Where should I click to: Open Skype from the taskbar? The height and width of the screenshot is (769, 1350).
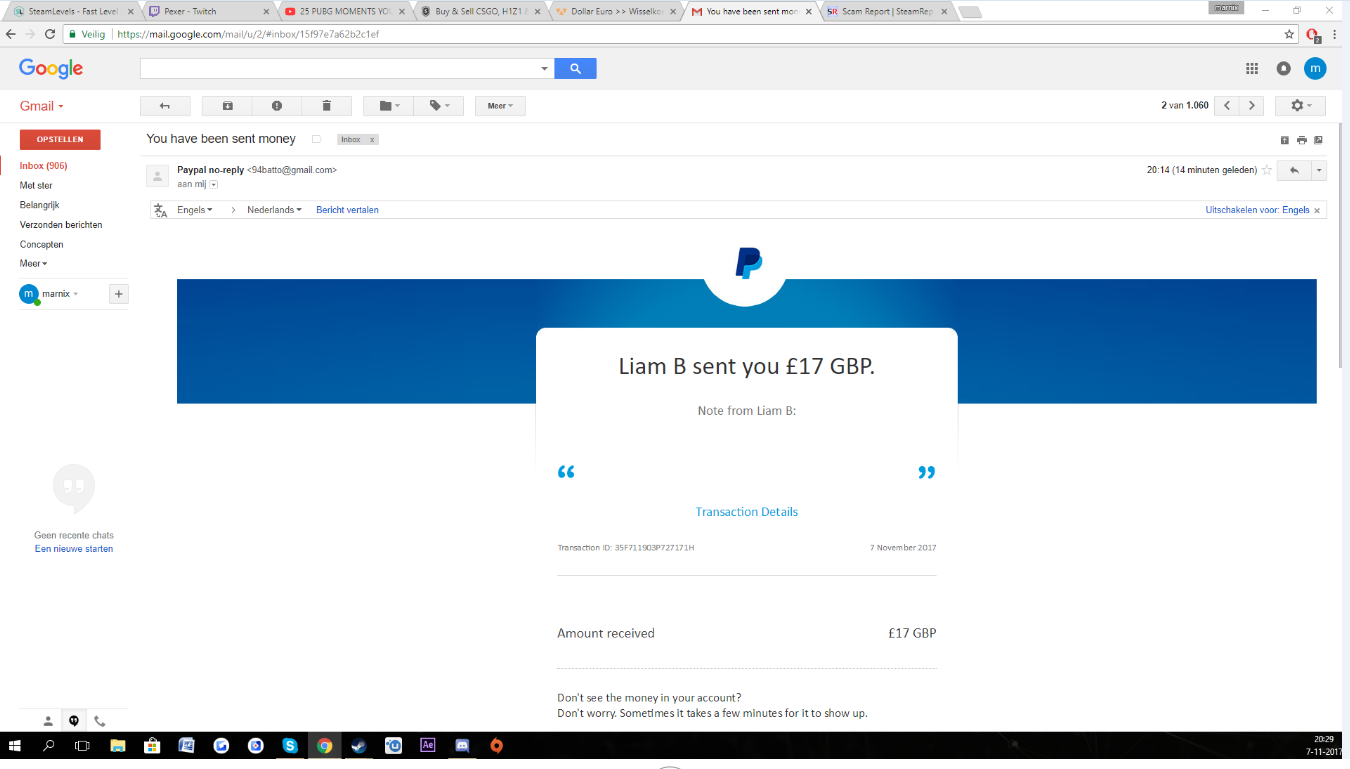(290, 745)
